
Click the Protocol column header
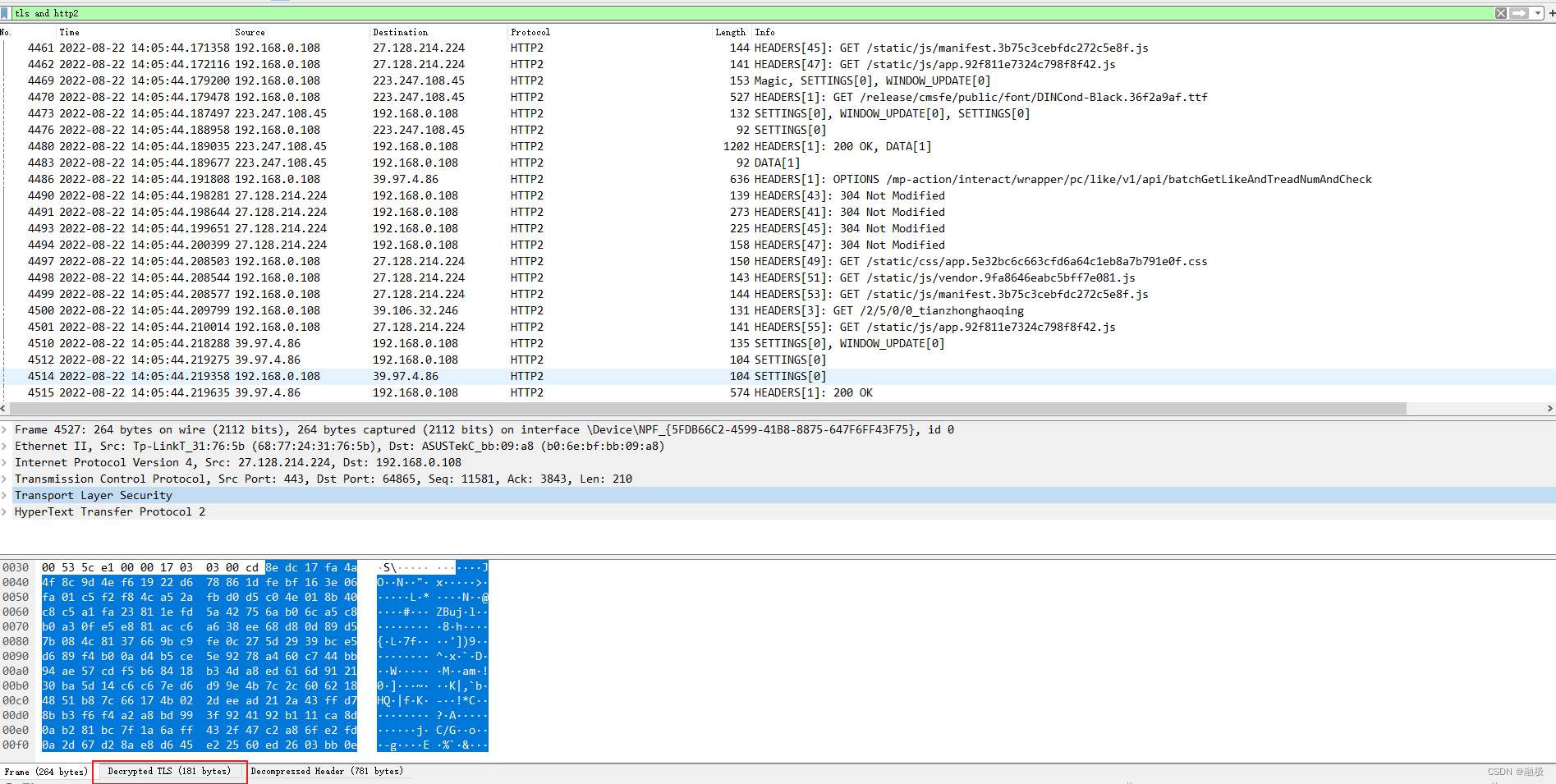[530, 32]
